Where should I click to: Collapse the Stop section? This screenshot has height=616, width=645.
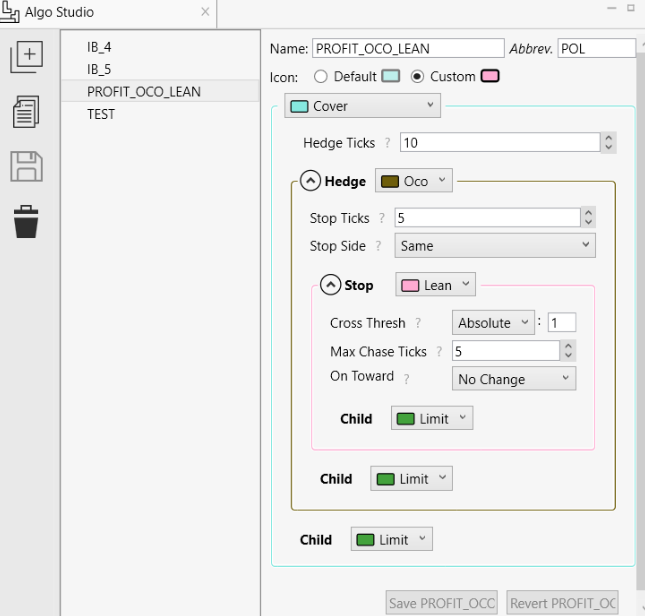coord(330,285)
